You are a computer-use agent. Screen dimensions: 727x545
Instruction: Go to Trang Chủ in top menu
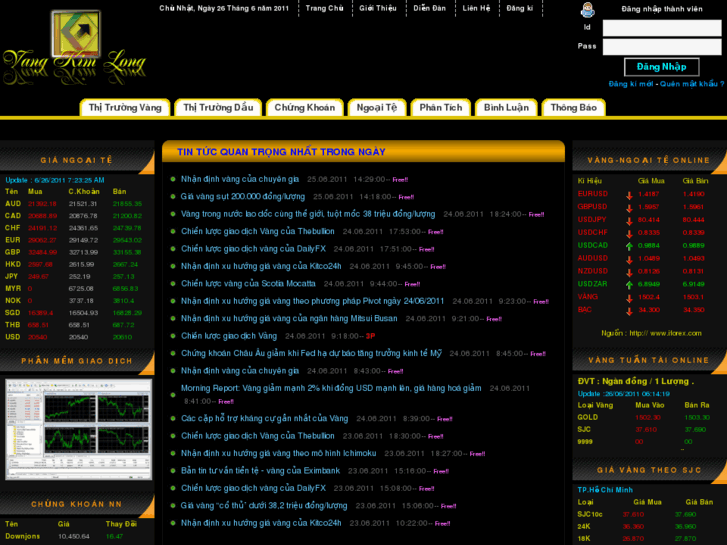pyautogui.click(x=325, y=8)
